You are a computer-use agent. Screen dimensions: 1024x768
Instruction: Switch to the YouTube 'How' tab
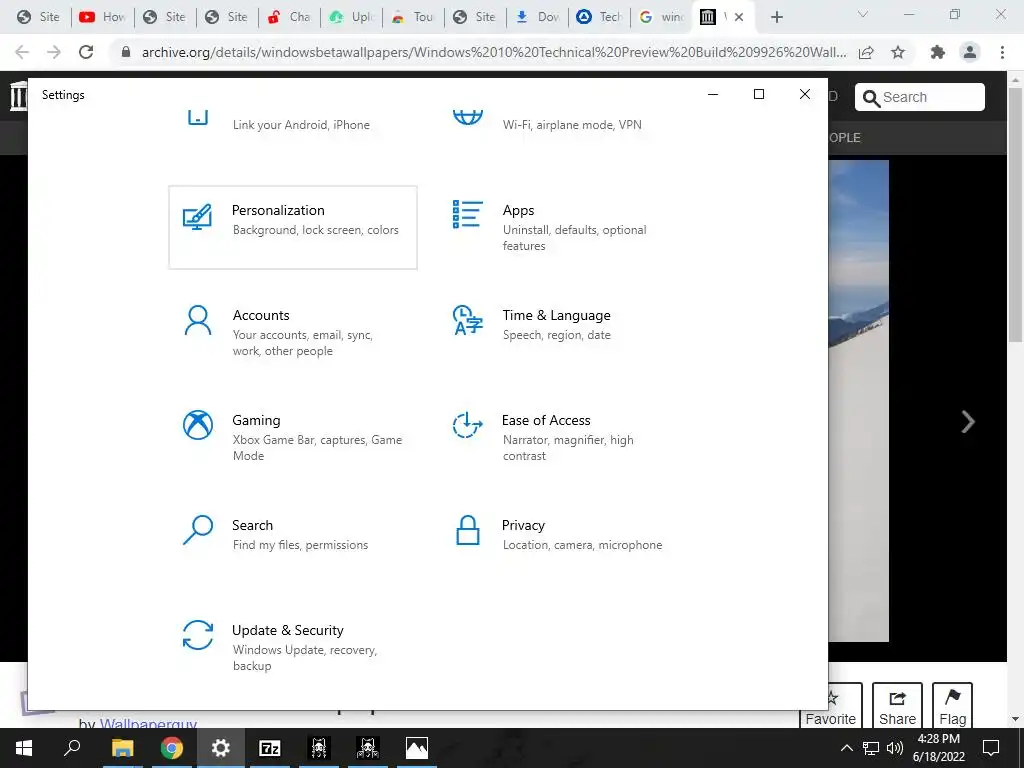[103, 17]
